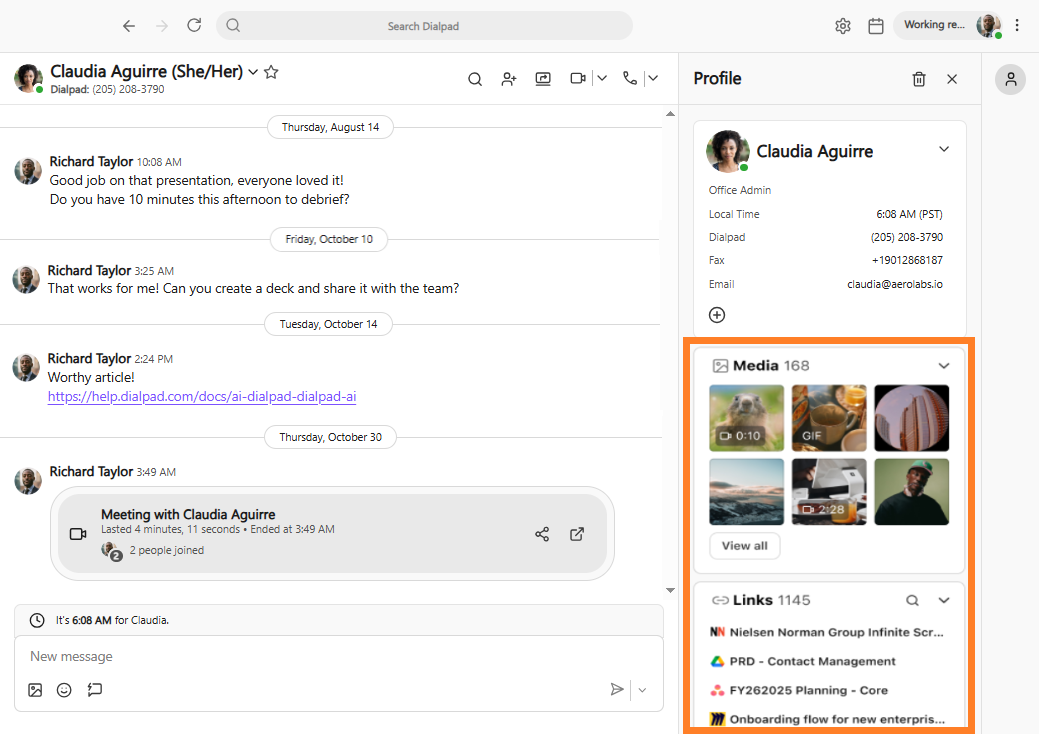Open video call options dropdown arrow

pos(601,78)
